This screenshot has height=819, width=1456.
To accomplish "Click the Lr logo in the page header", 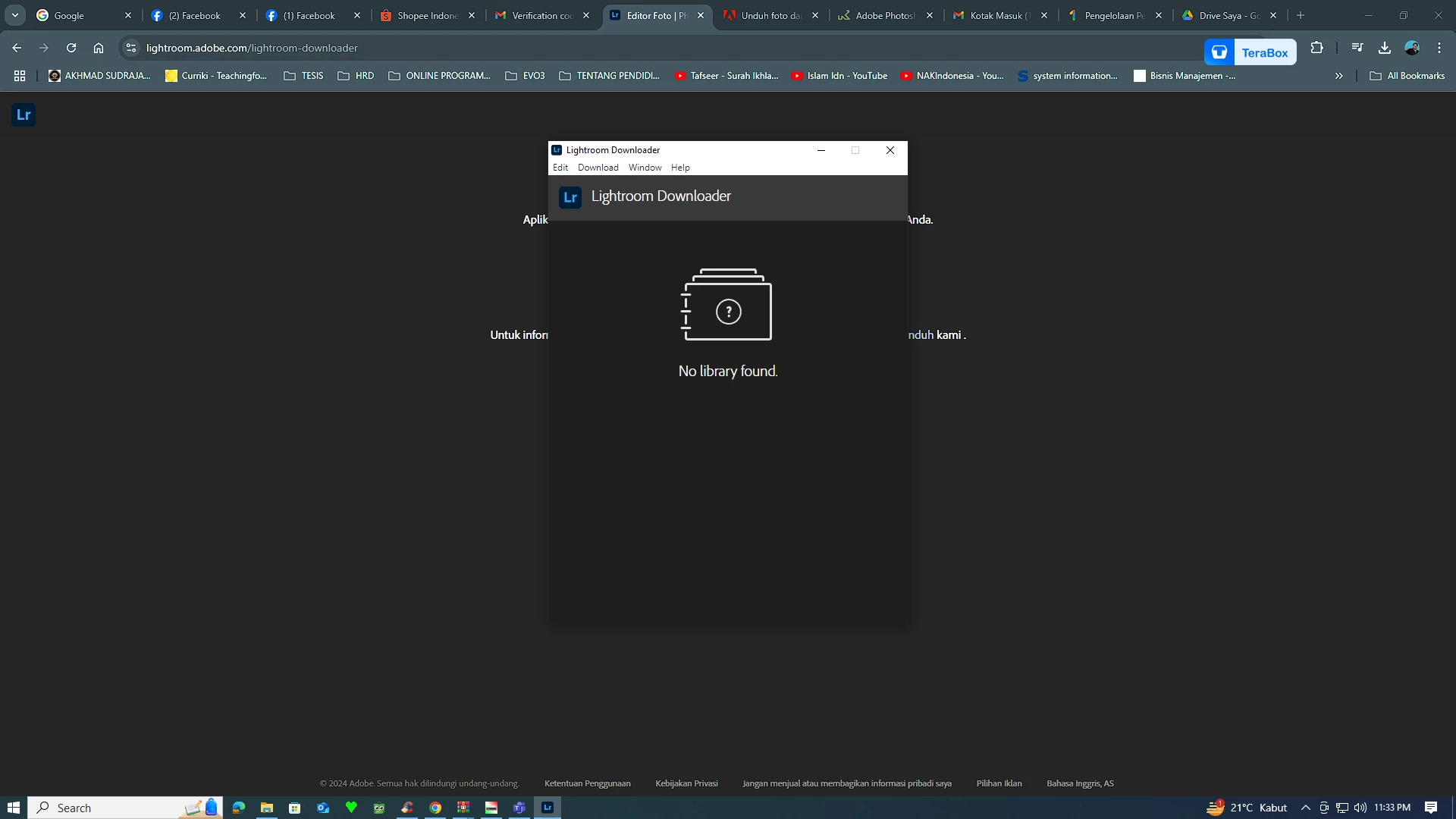I will 24,115.
